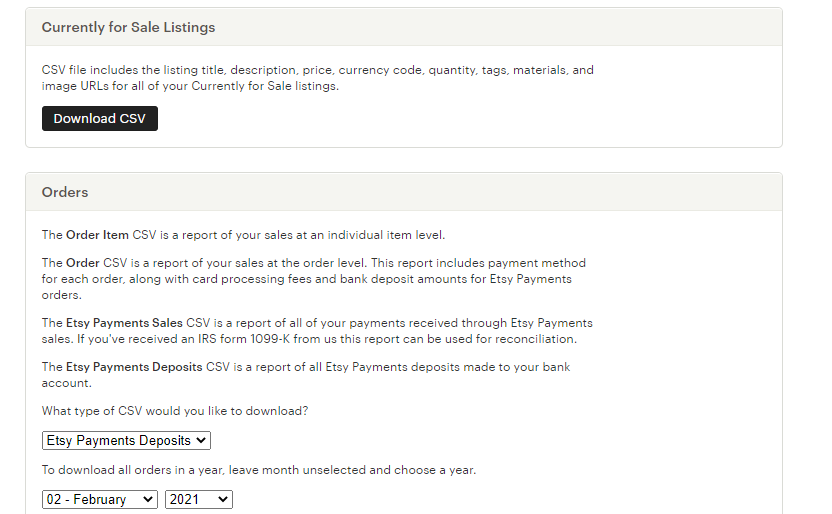Click the bold Order text in second paragraph

83,263
